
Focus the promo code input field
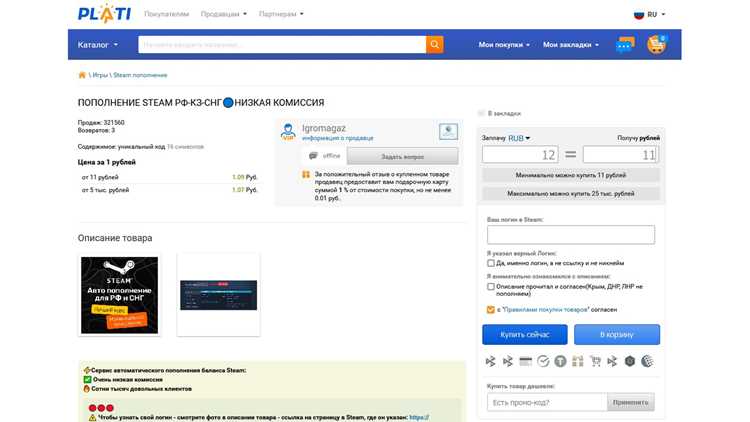(547, 402)
